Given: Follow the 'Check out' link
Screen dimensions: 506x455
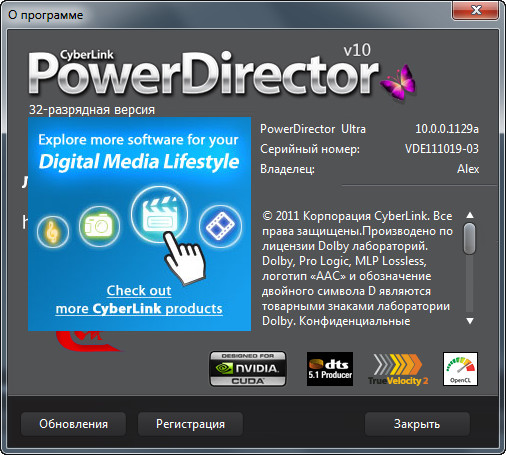Looking at the screenshot, I should (x=139, y=291).
